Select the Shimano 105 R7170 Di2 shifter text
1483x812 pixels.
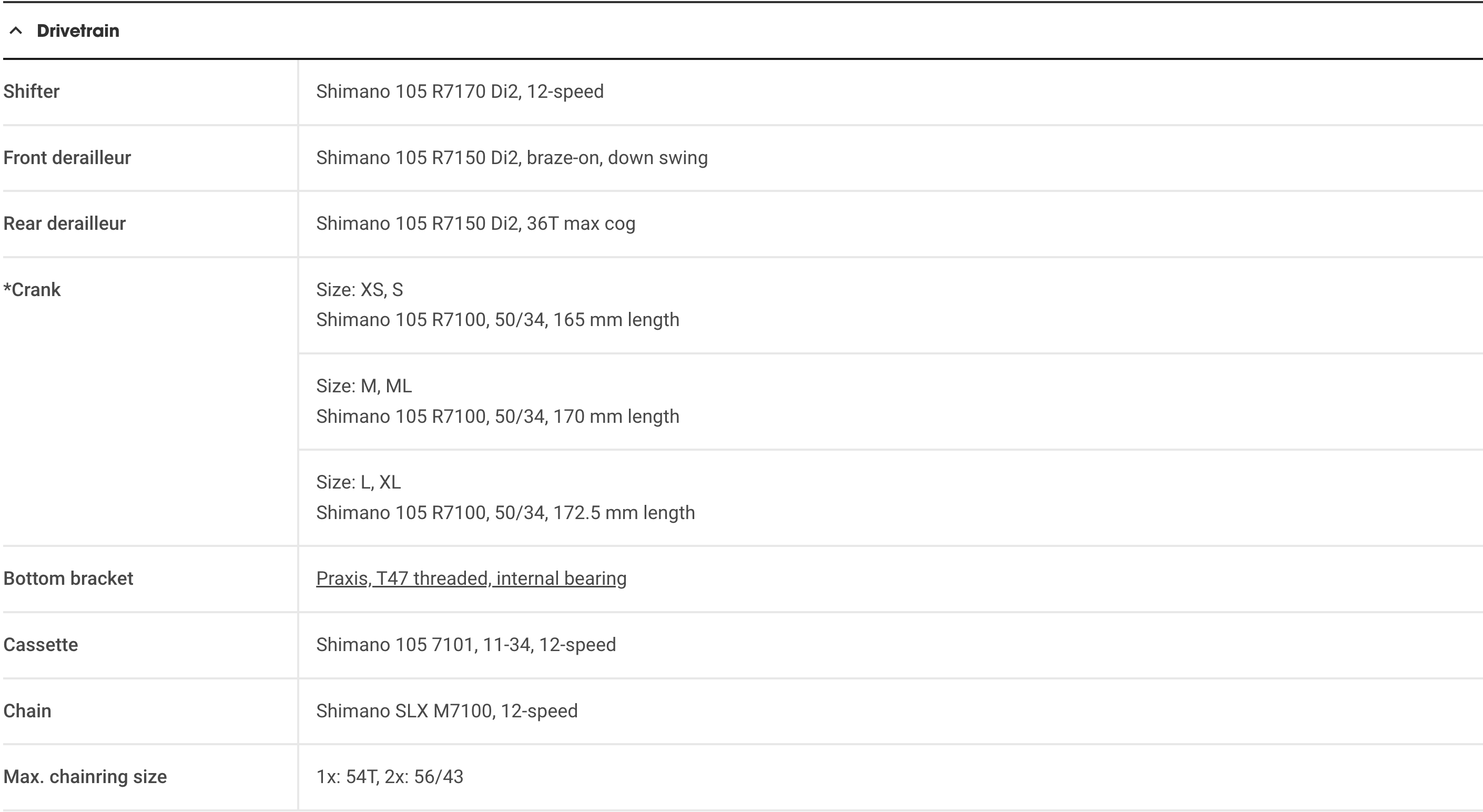pos(460,92)
